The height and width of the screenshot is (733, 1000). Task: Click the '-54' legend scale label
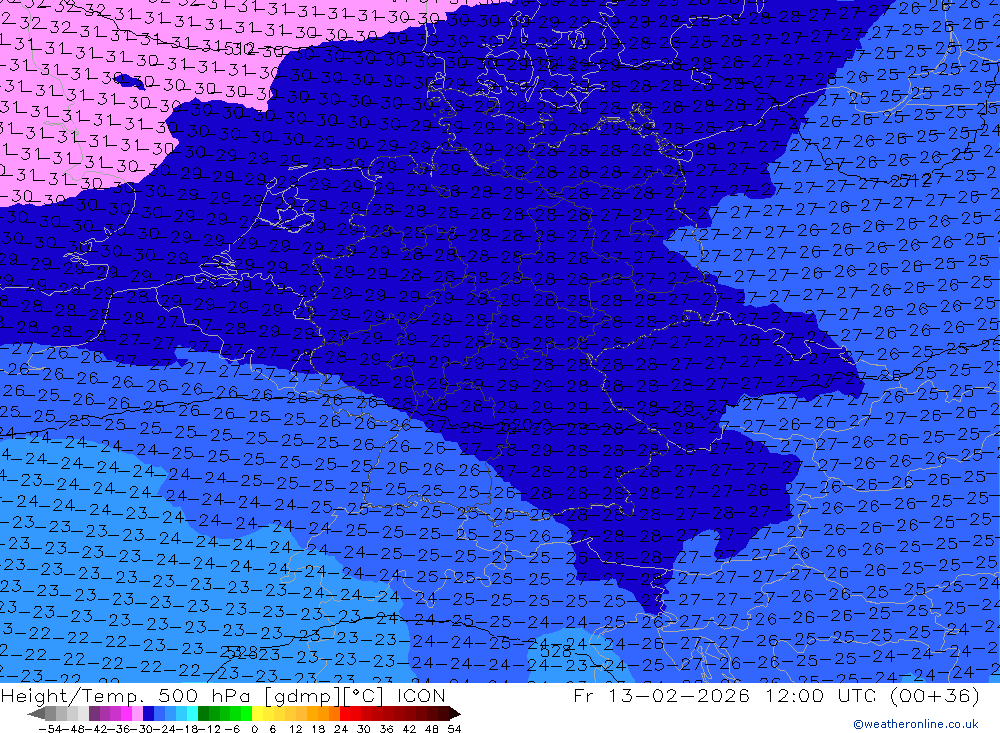pos(50,729)
